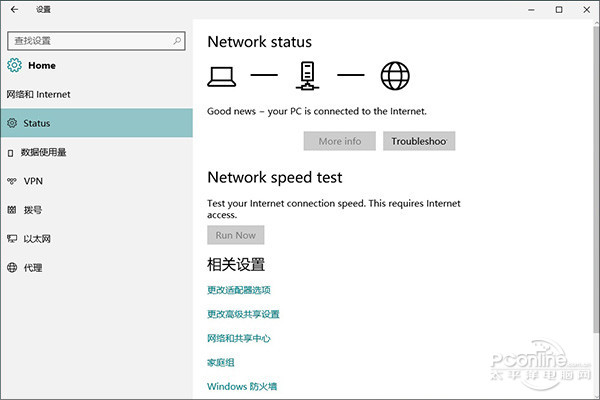This screenshot has height=400, width=600.
Task: Click the Run Now button
Action: point(236,235)
